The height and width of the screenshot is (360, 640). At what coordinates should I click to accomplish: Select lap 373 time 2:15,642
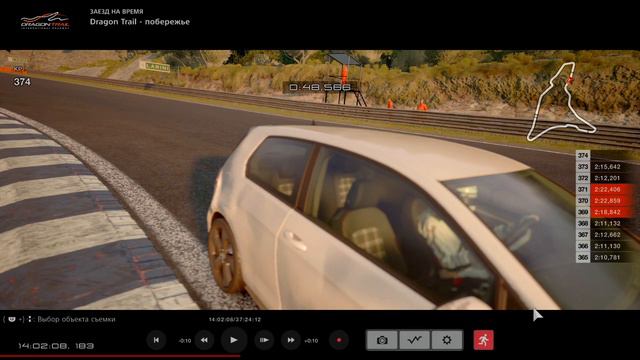click(606, 167)
